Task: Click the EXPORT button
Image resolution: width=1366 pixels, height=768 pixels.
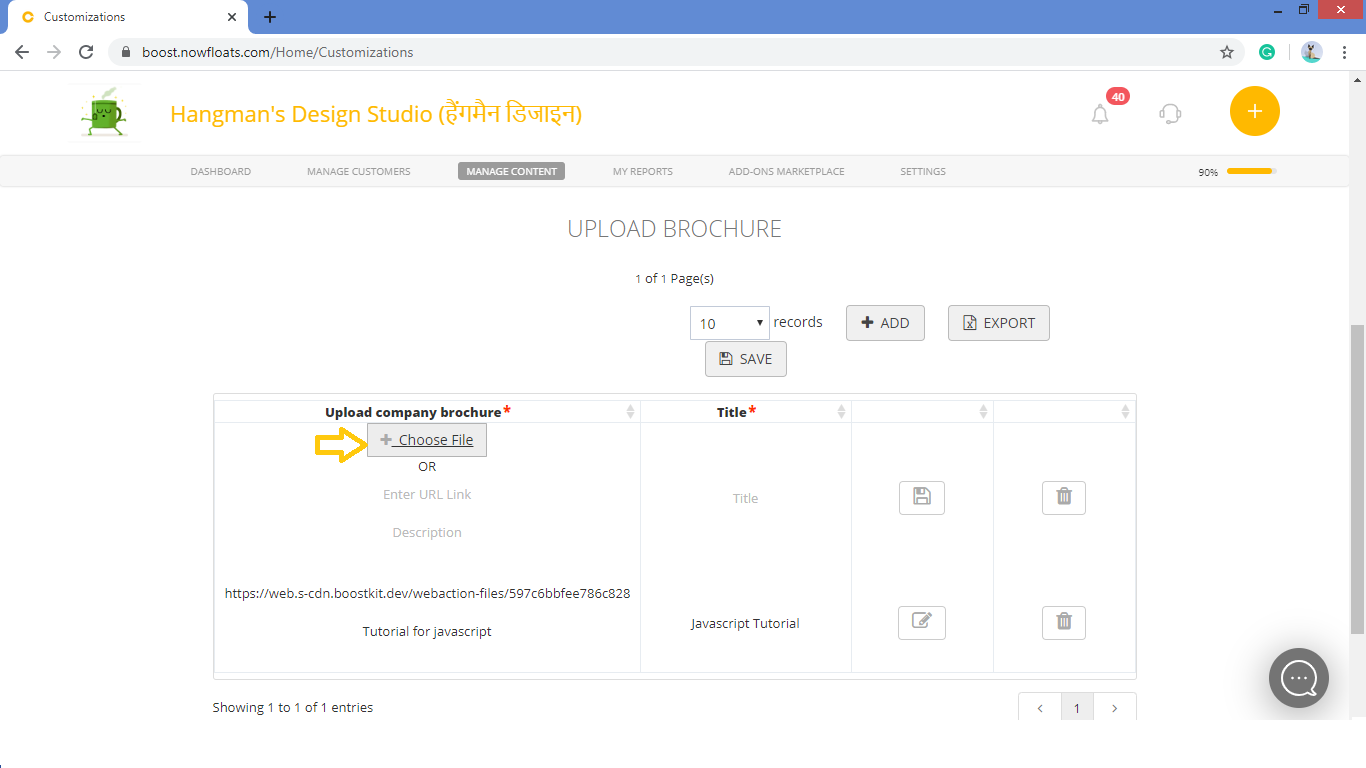Action: coord(999,323)
